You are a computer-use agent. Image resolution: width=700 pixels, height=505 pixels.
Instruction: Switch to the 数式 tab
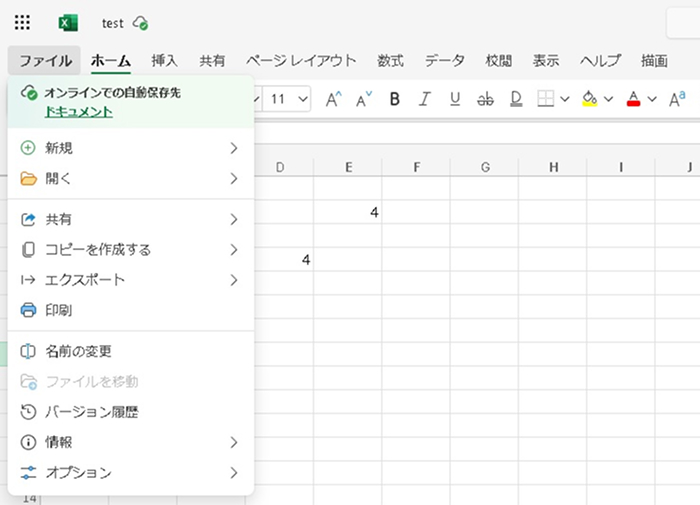[390, 60]
